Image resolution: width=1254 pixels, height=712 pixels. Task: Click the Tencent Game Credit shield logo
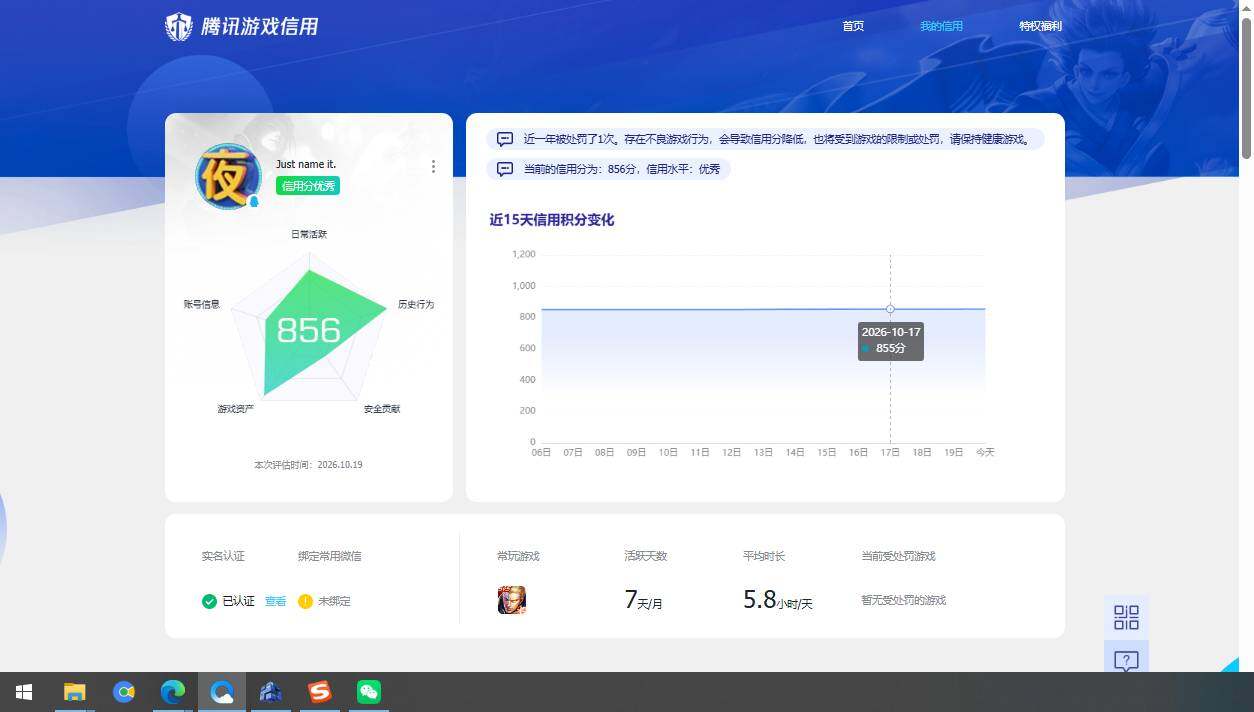[178, 27]
